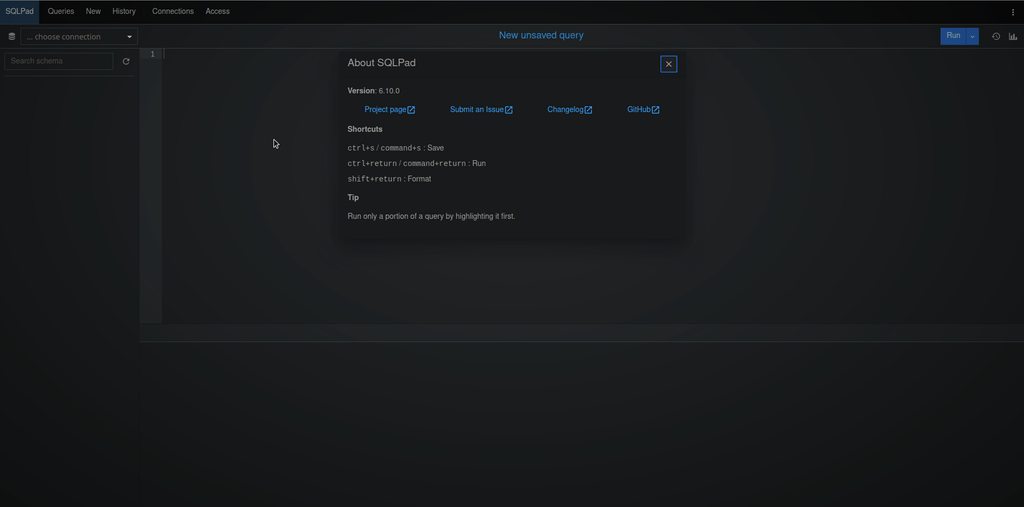Click external-link icon beside Submit an Issue
The image size is (1024, 507).
click(509, 110)
